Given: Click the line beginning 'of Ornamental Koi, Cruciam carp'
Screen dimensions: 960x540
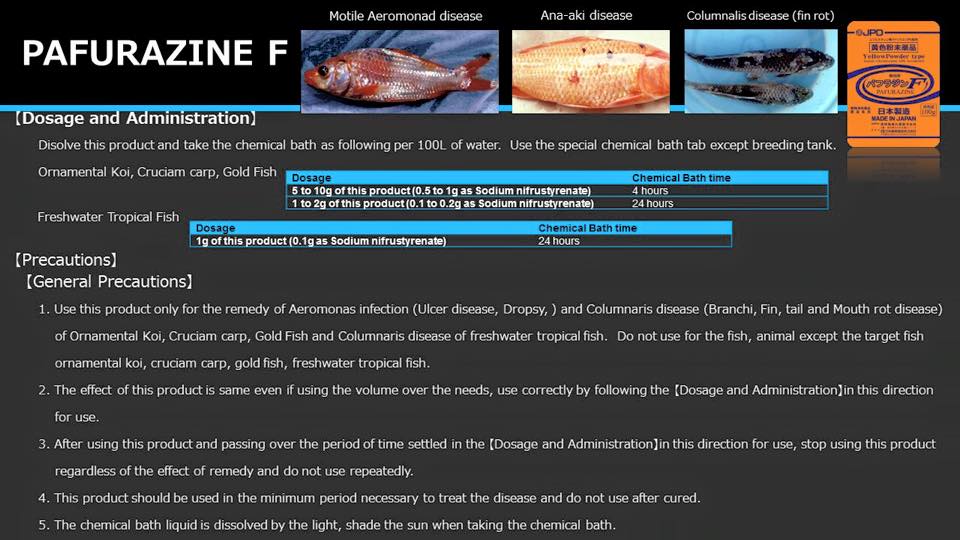Looking at the screenshot, I should pyautogui.click(x=489, y=336).
